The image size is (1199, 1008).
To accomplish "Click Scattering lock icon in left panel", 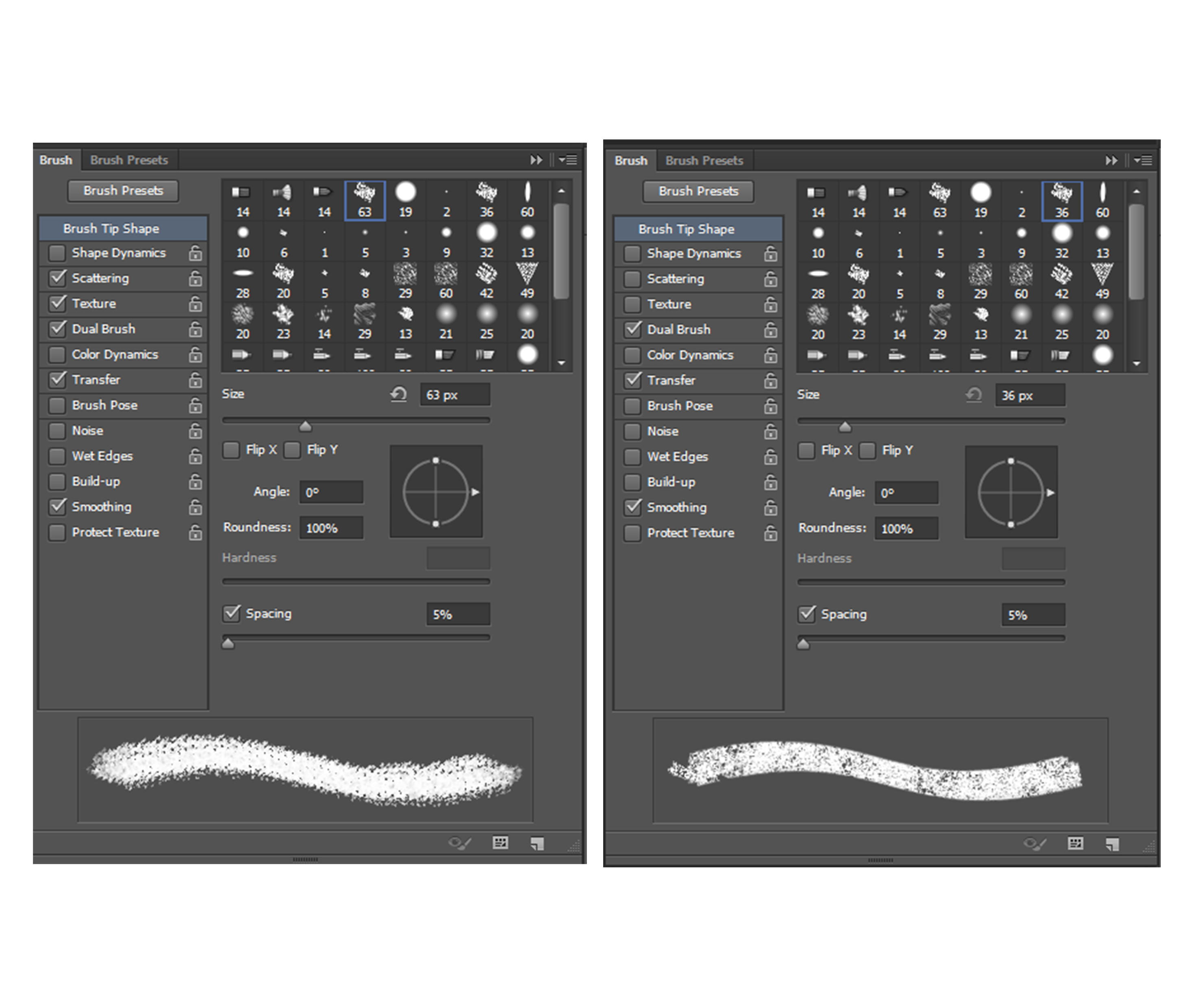I will pyautogui.click(x=195, y=278).
